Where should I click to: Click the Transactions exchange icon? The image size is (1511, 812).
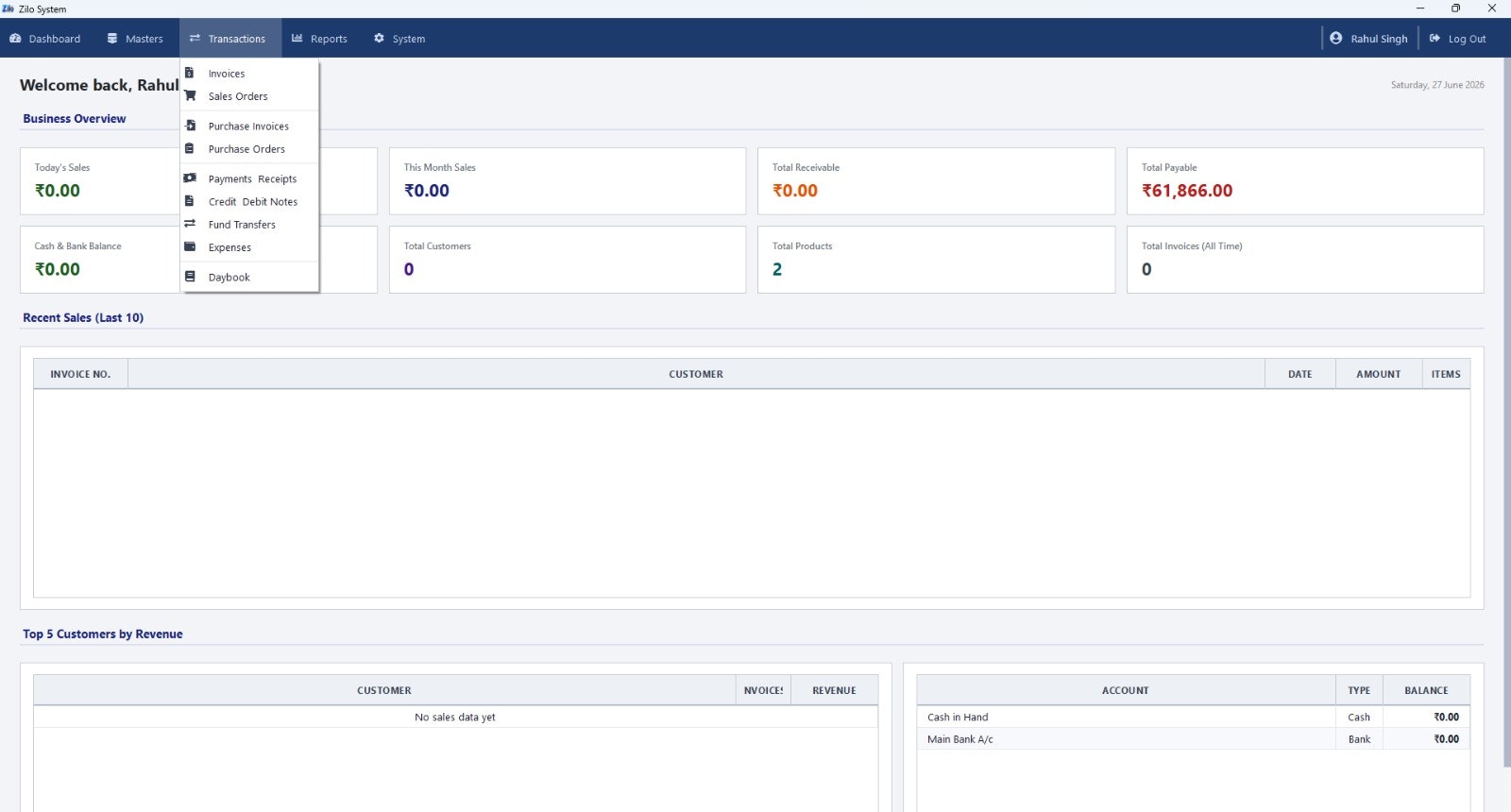pos(195,39)
